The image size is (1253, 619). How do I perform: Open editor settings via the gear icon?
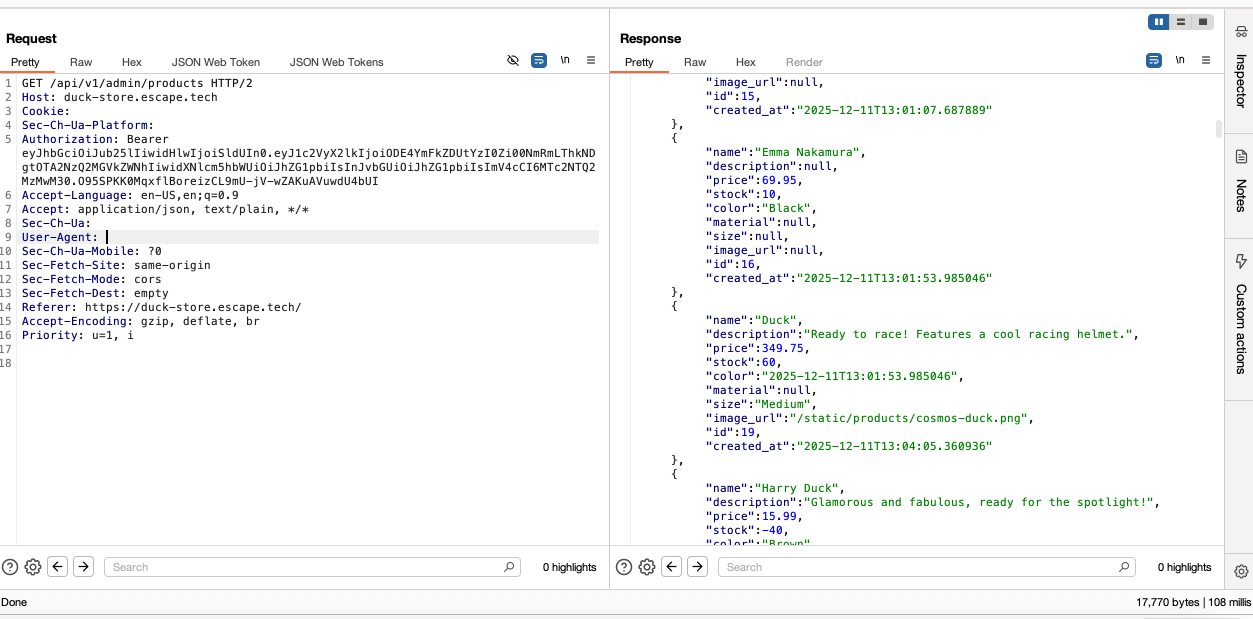(32, 567)
